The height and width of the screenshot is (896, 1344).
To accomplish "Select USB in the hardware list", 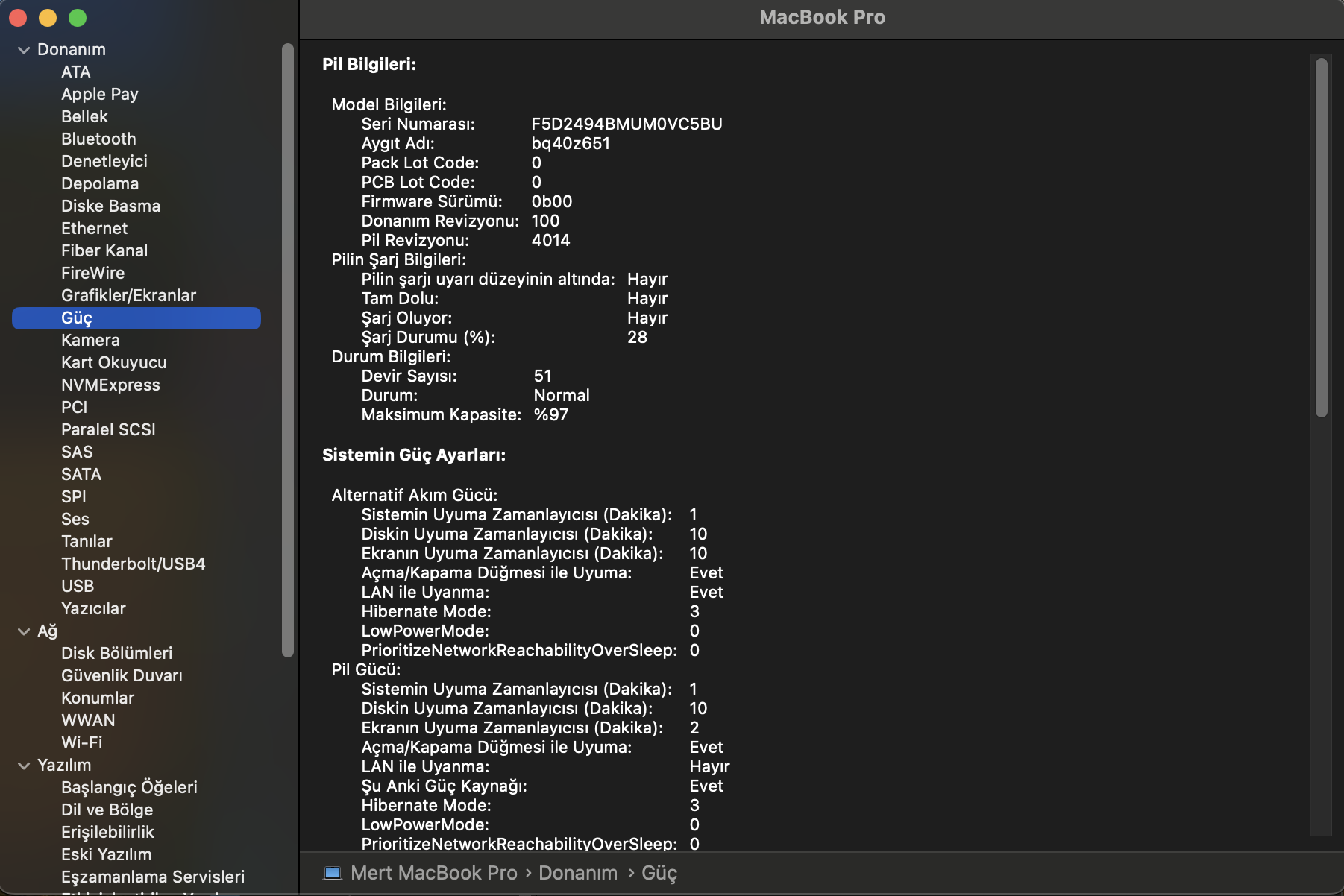I will (78, 586).
